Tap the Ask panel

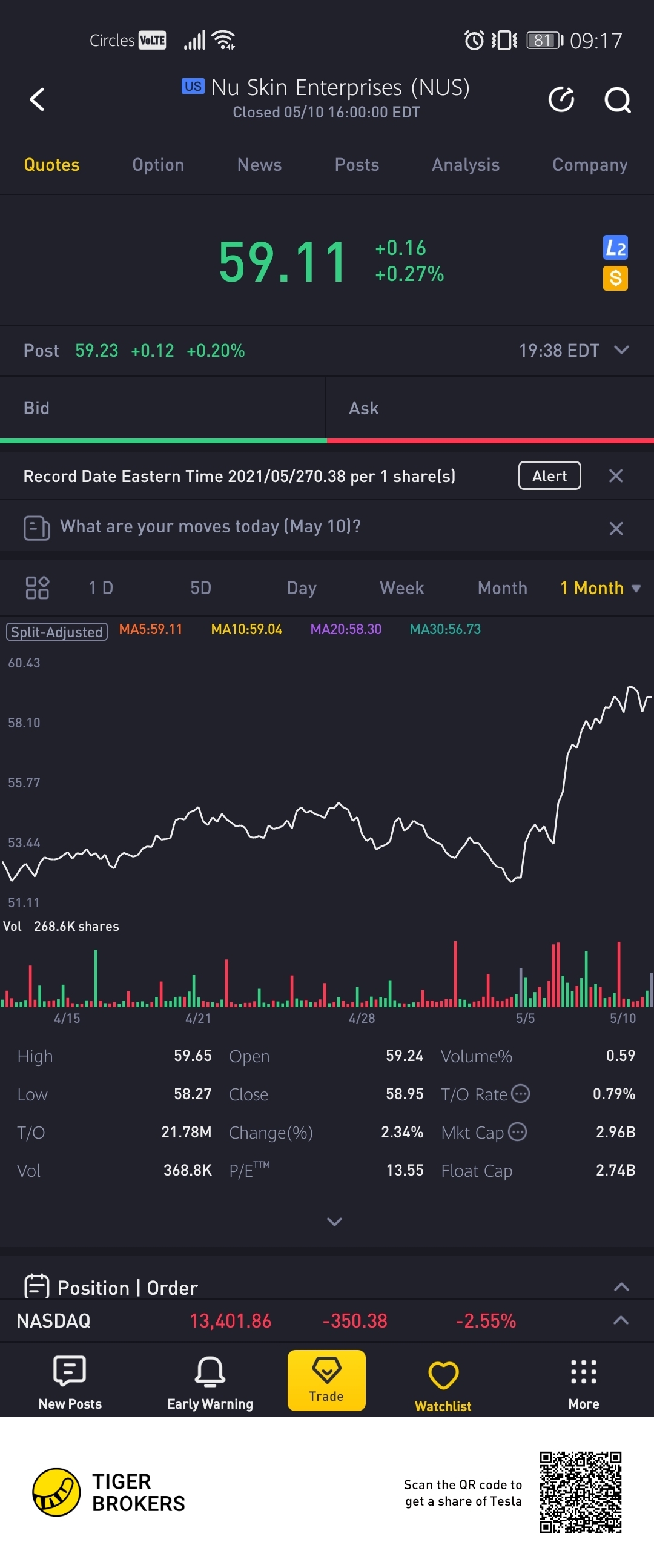click(x=490, y=408)
